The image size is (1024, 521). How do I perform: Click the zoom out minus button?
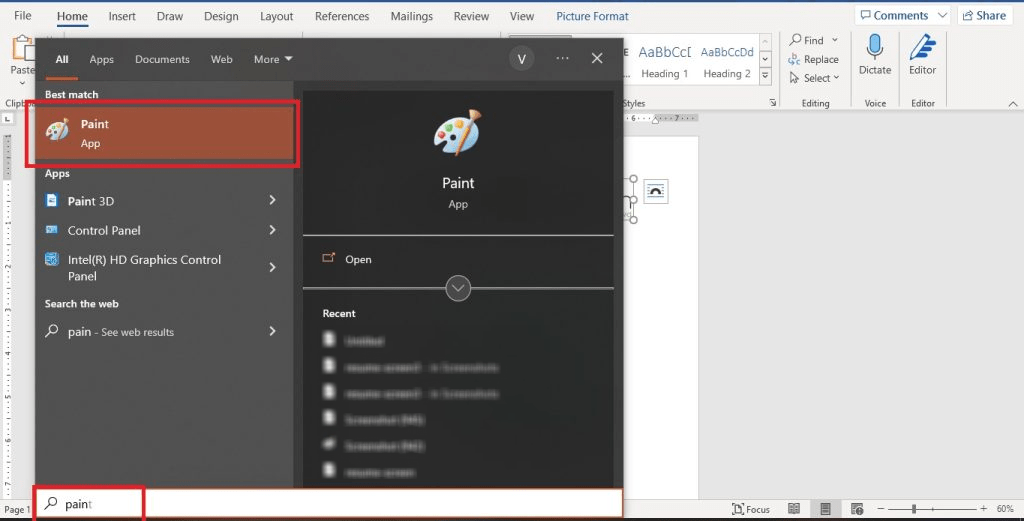pyautogui.click(x=880, y=509)
